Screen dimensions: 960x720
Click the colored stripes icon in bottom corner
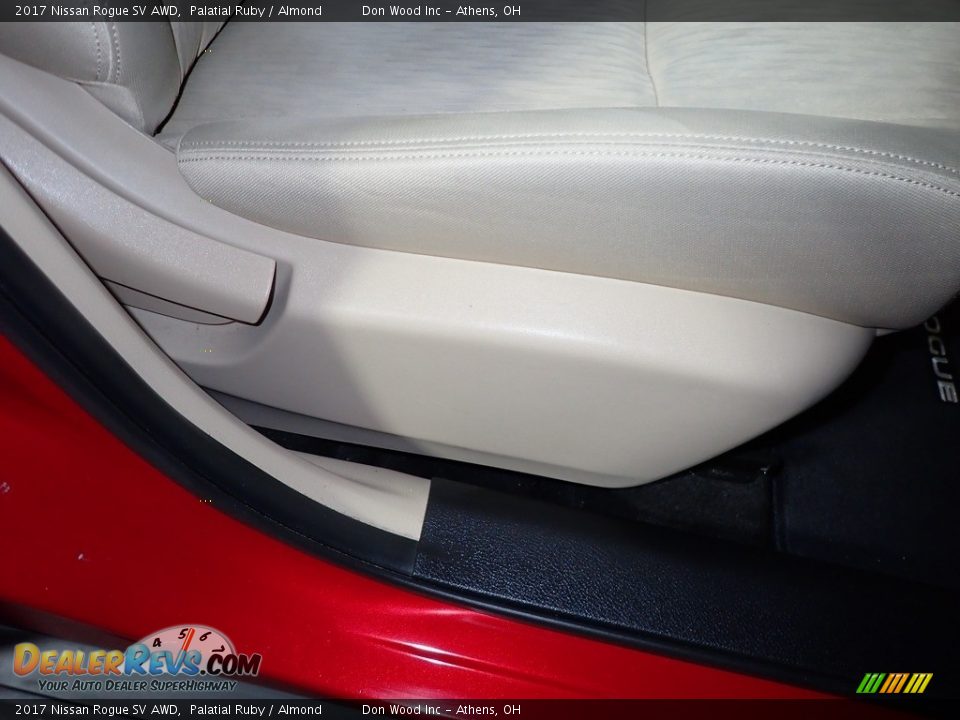coord(894,683)
